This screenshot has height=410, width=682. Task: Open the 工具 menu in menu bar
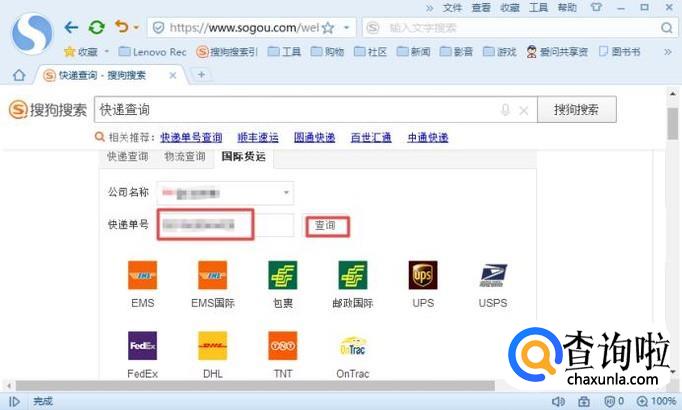click(x=538, y=7)
